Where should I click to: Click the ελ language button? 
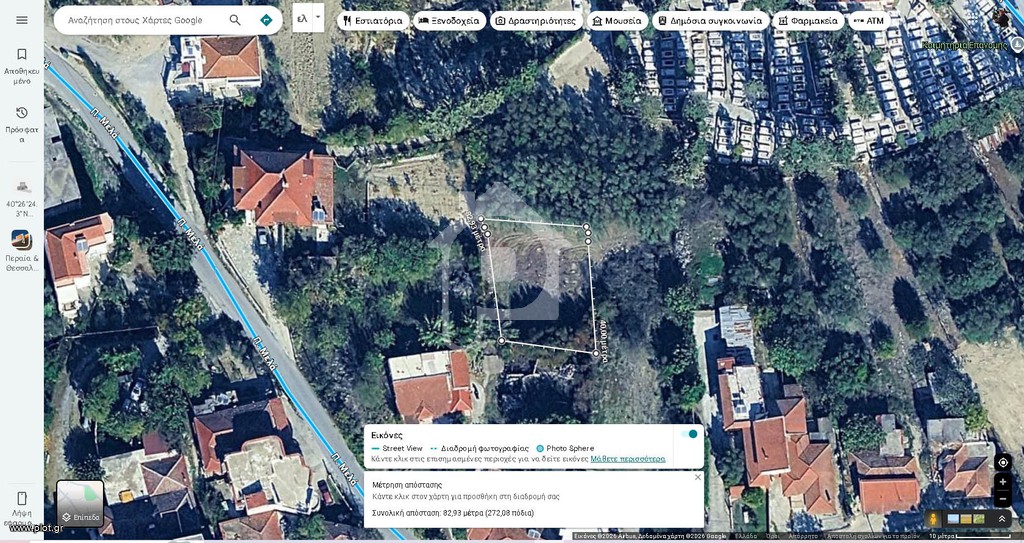[302, 18]
